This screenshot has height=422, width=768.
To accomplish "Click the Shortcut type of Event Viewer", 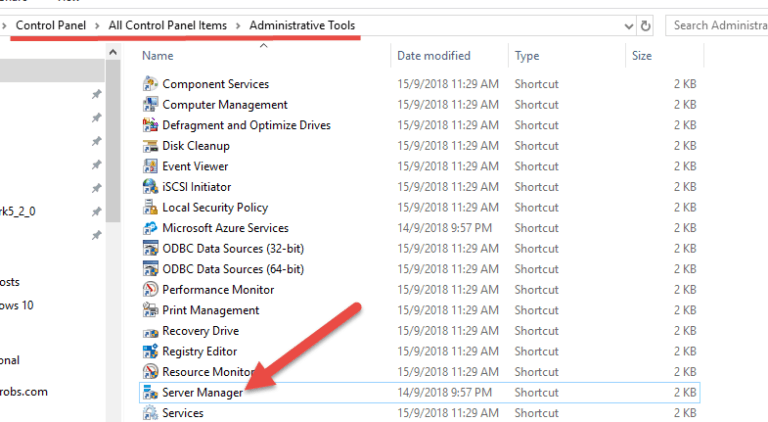I will tap(536, 166).
